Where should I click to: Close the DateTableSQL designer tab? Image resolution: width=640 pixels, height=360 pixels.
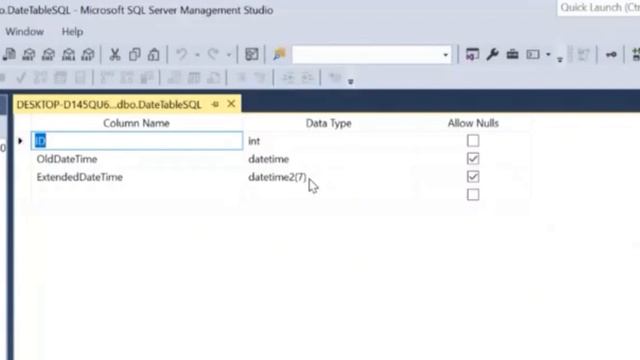pos(231,104)
